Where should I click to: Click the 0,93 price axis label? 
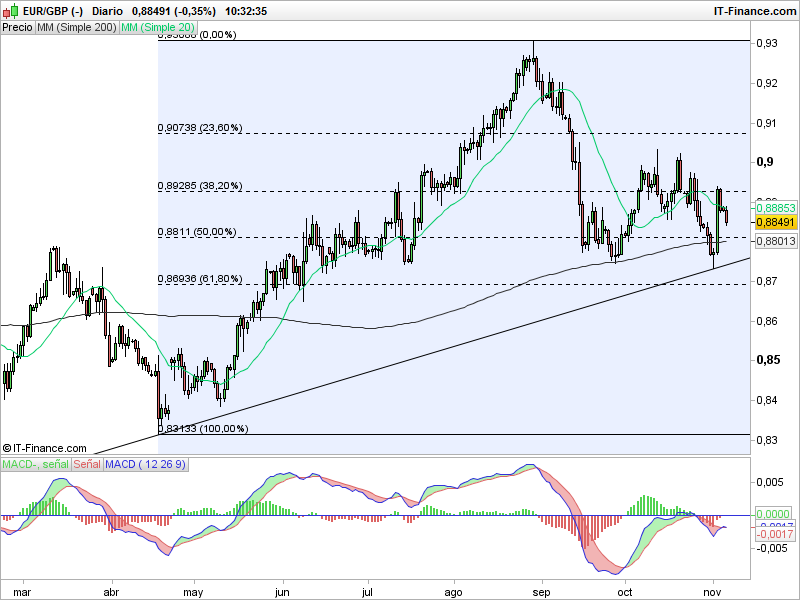[x=767, y=43]
